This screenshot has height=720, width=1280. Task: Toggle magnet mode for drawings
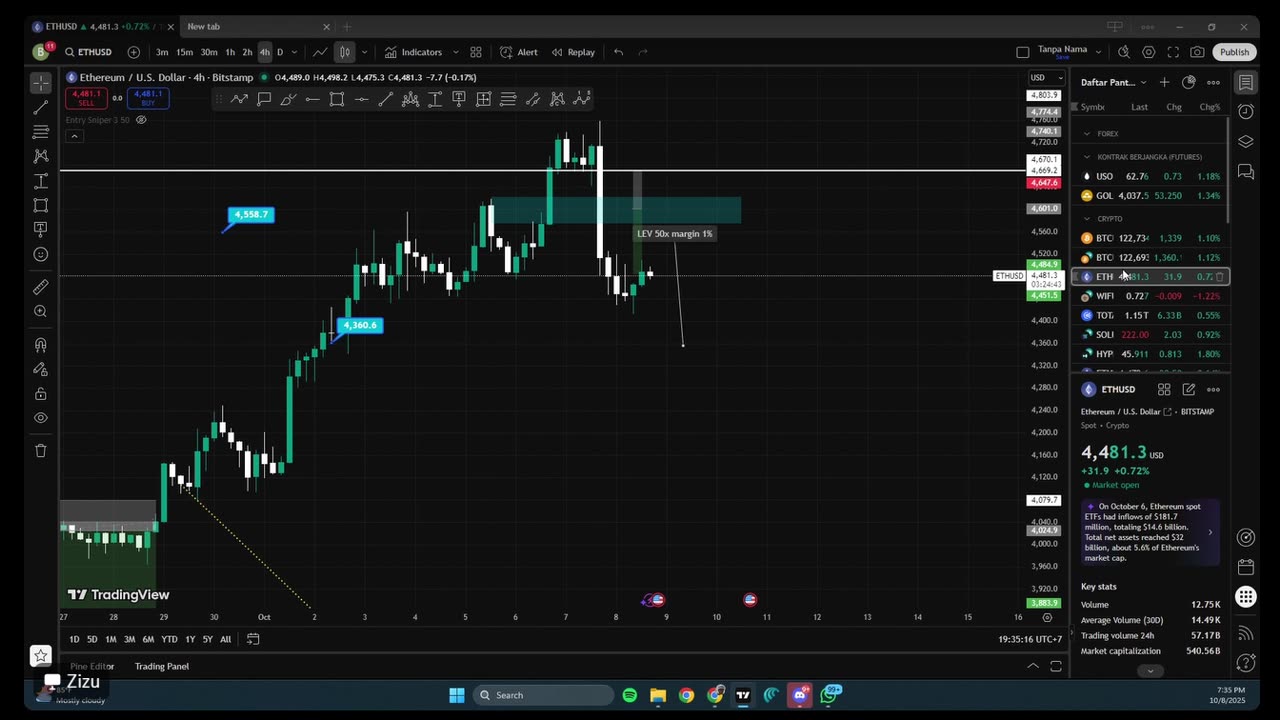41,345
